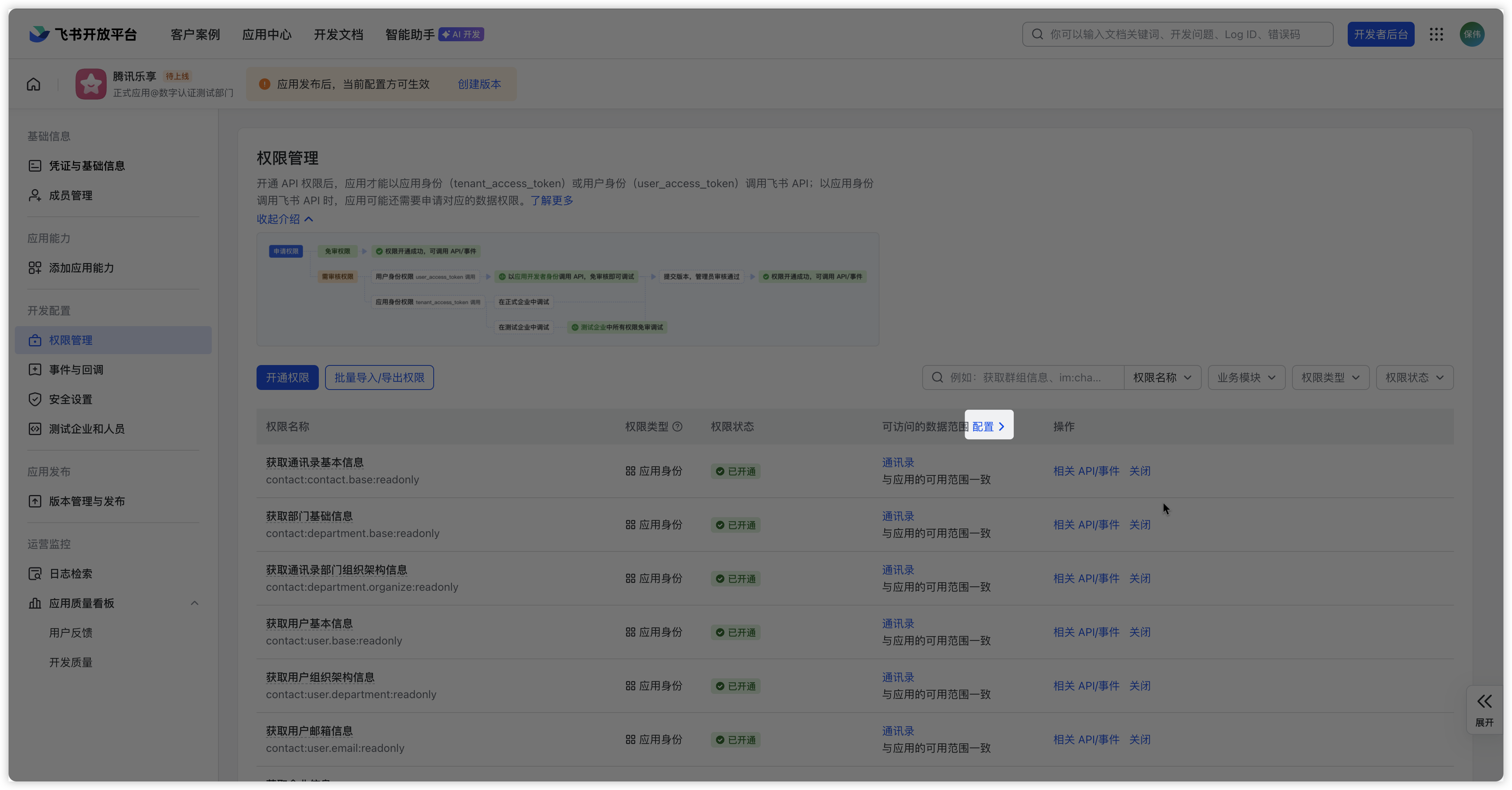Screen dimensions: 1512x790
Task: Click the Tencent Lexiang app logo
Action: 90,84
